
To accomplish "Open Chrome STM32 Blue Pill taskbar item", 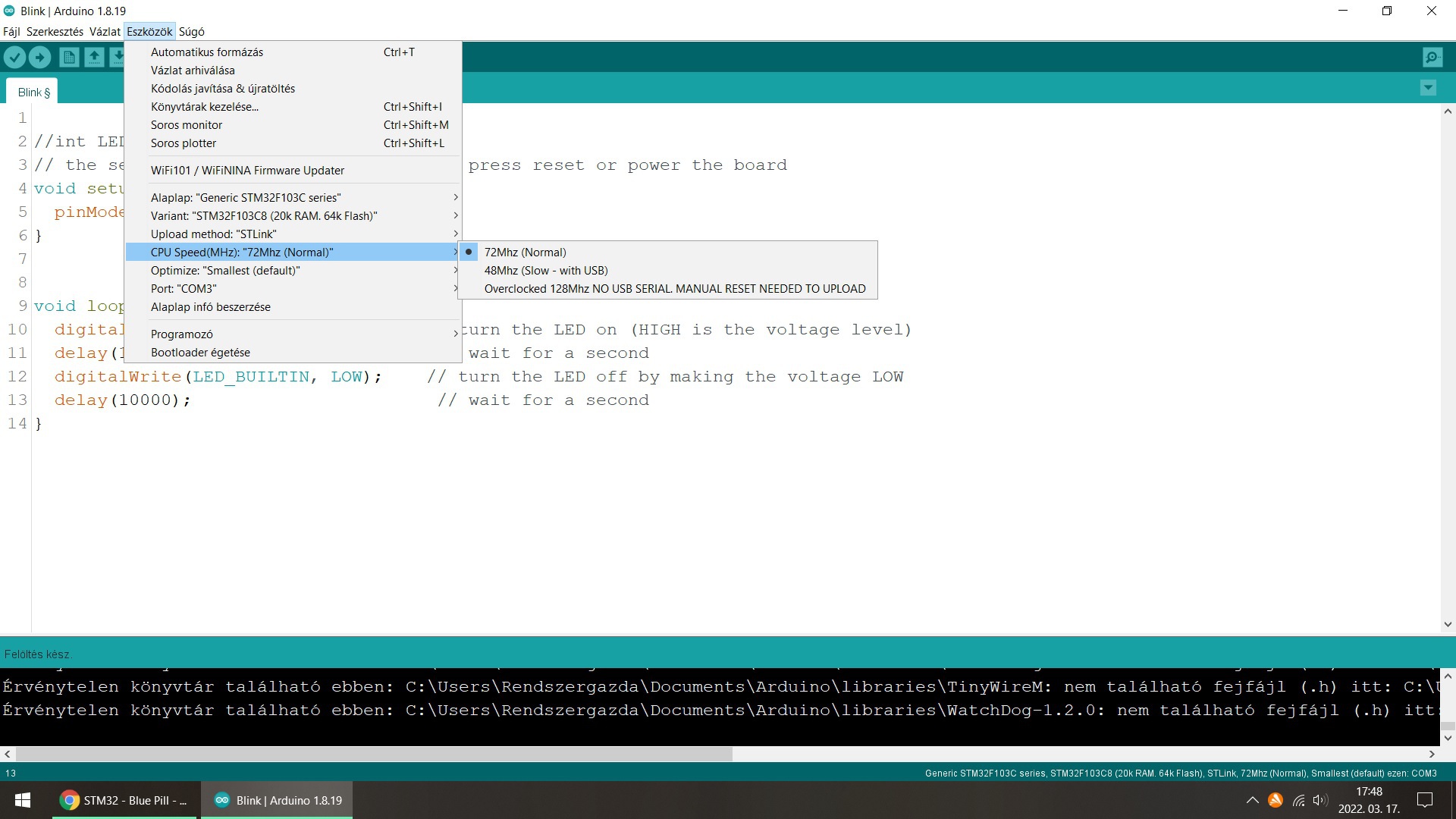I will (126, 800).
